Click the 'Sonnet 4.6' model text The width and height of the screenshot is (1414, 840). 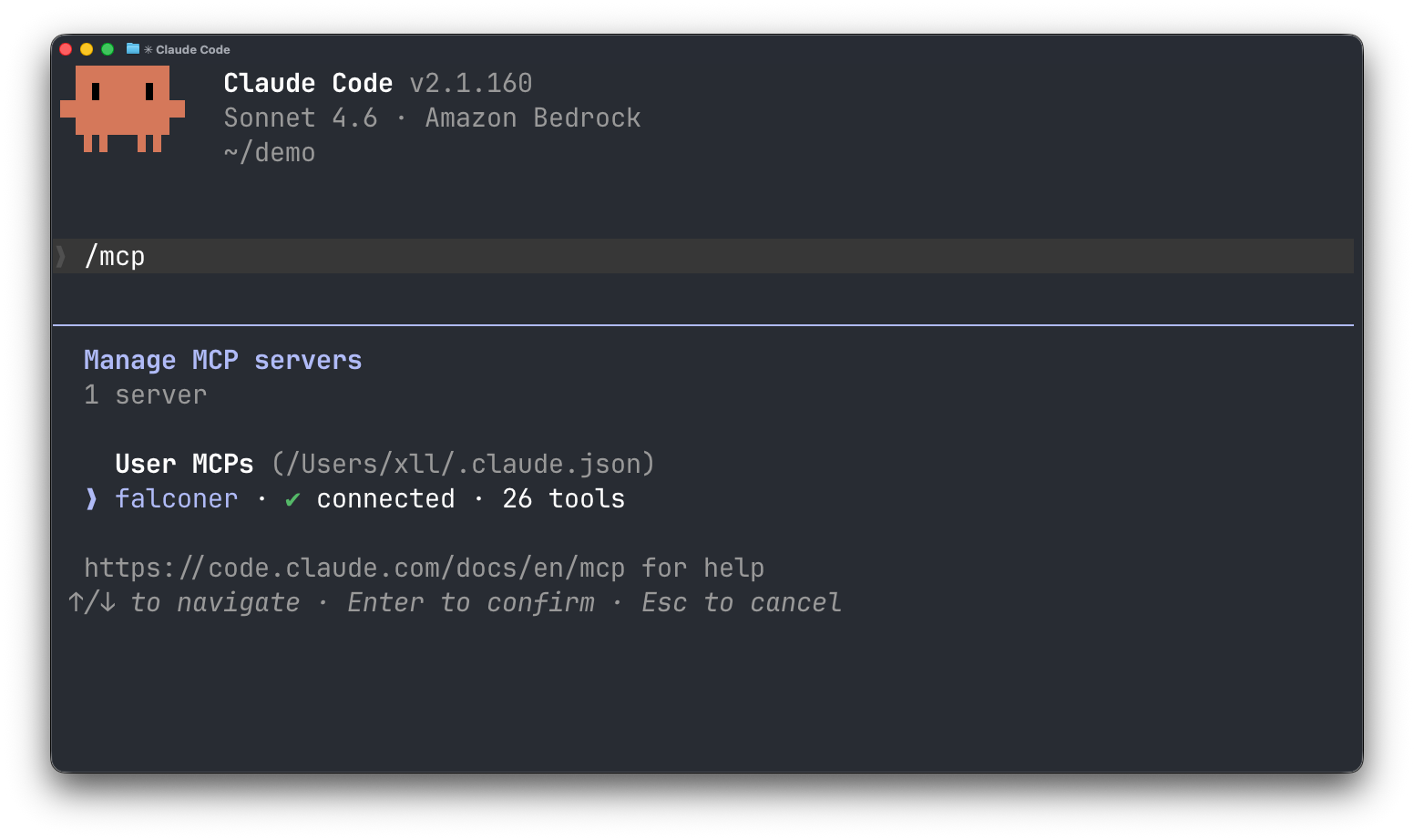click(x=301, y=118)
